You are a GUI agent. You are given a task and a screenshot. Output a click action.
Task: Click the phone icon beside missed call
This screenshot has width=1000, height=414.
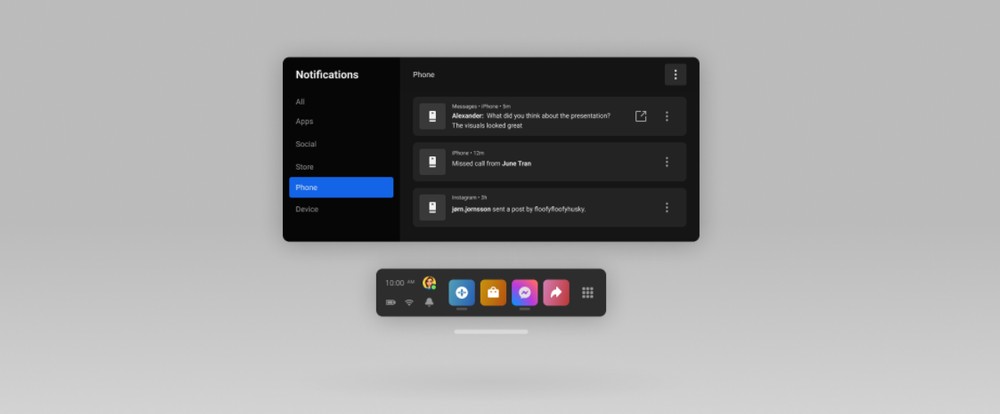point(432,162)
